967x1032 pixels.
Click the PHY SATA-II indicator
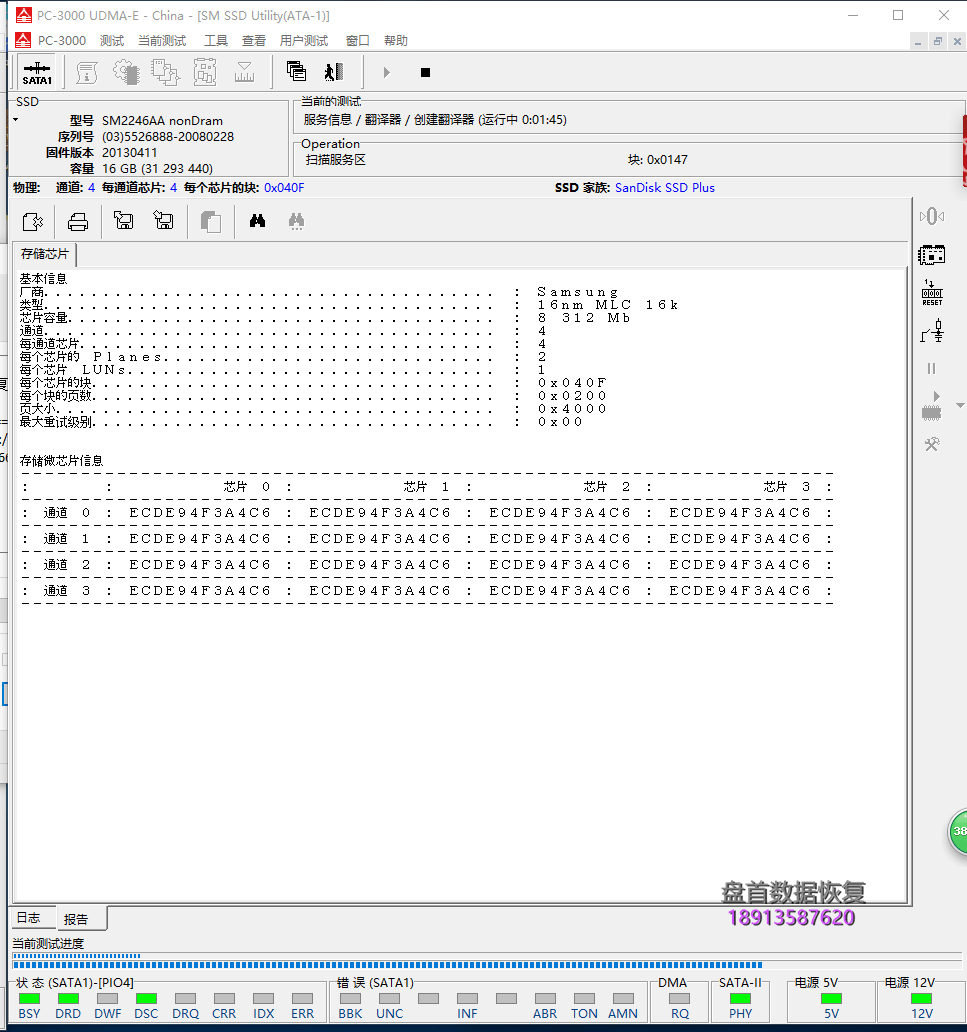coord(741,998)
